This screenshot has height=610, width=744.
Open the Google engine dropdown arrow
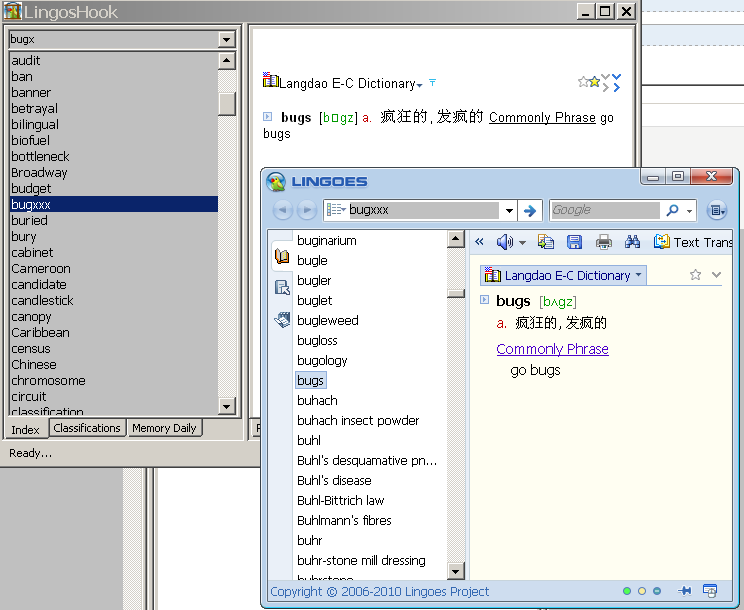[689, 211]
